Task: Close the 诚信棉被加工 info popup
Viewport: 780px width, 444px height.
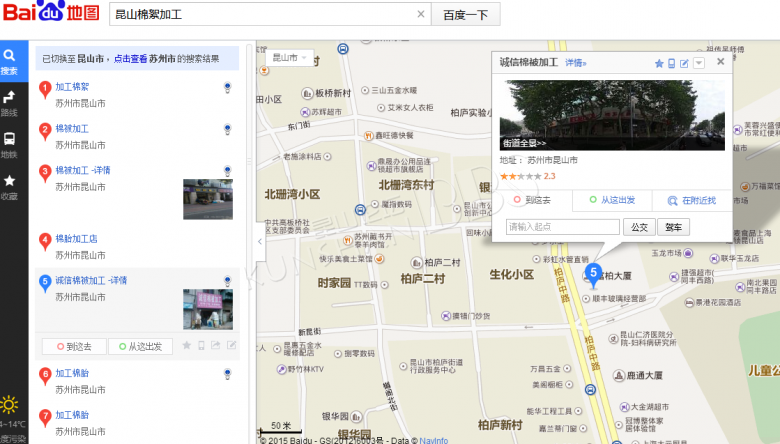Action: [x=720, y=62]
